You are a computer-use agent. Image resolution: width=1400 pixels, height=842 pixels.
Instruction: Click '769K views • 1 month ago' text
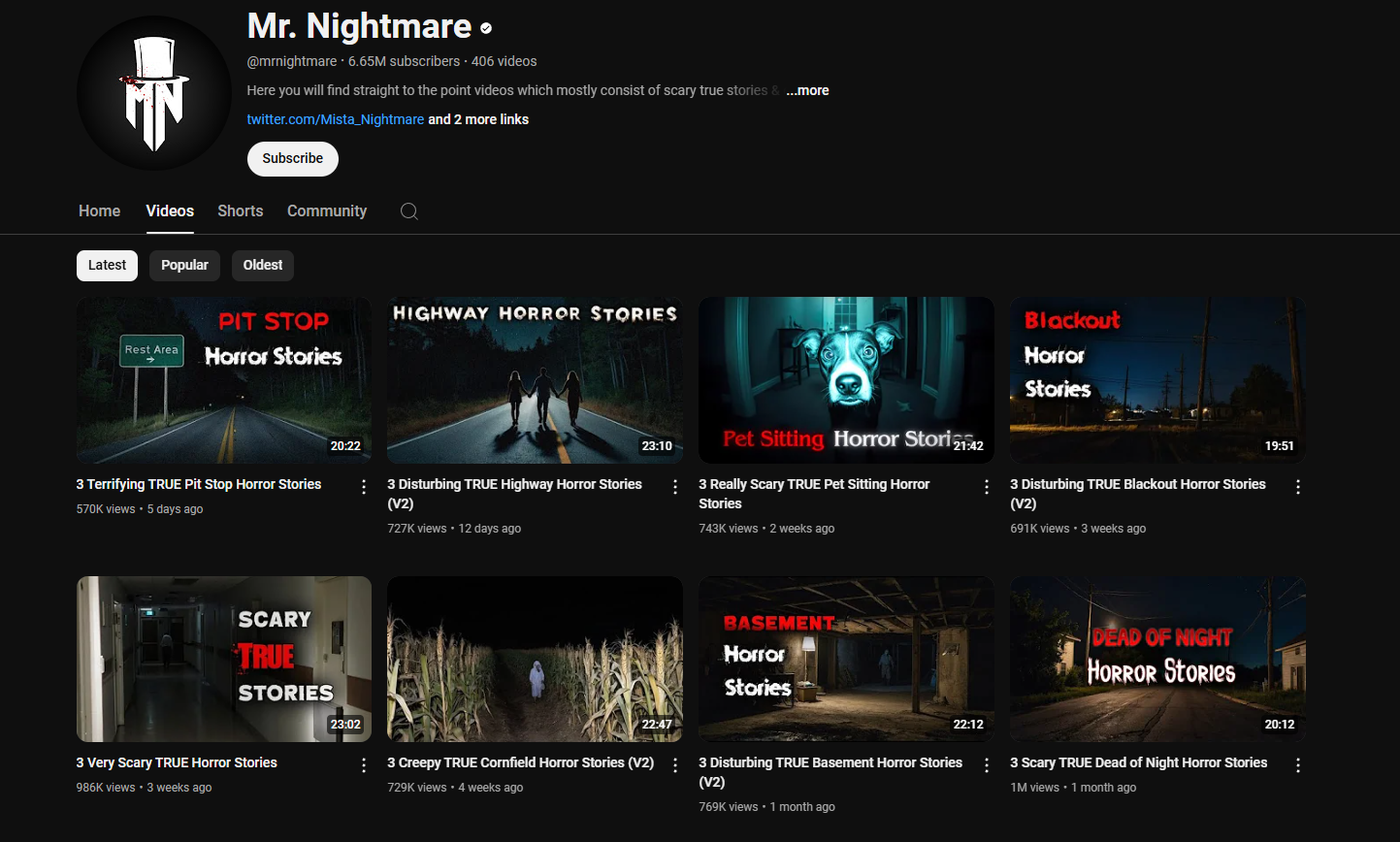pos(766,807)
